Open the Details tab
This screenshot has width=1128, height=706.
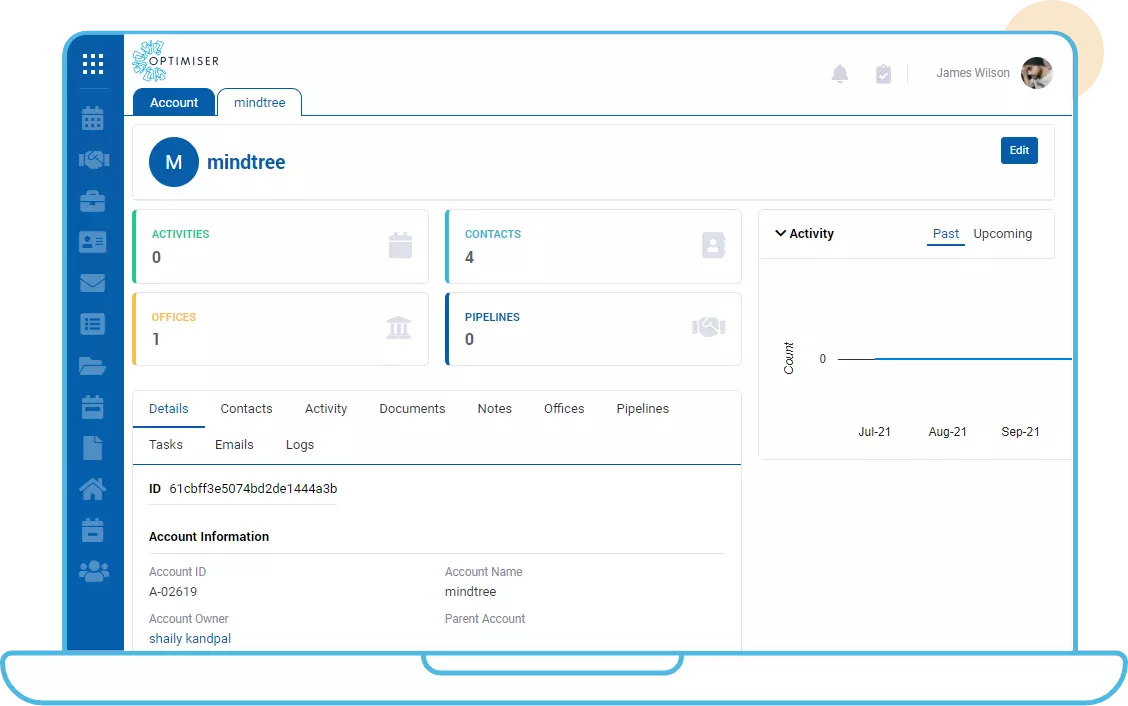click(168, 409)
